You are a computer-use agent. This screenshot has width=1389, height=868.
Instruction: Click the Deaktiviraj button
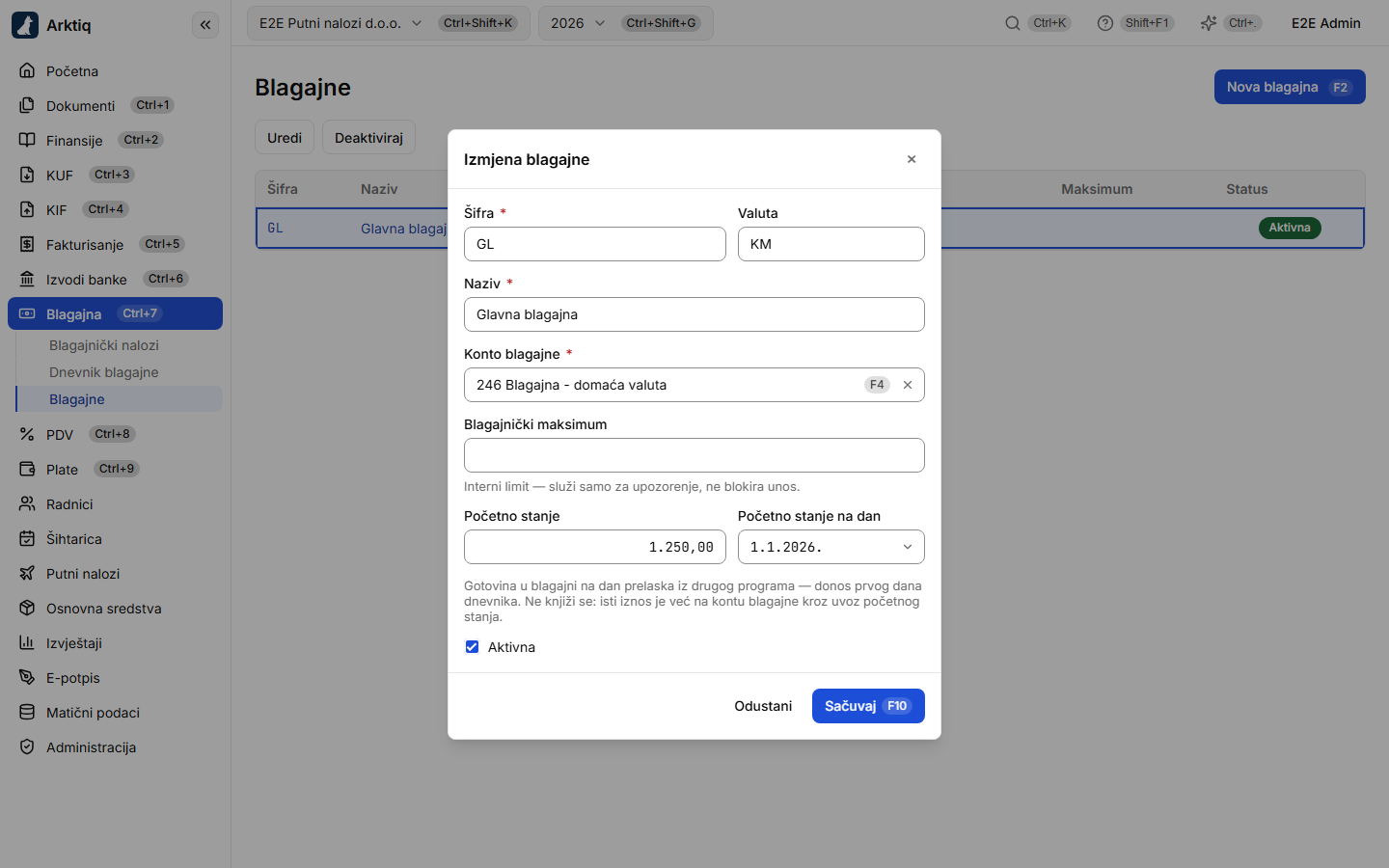368,138
